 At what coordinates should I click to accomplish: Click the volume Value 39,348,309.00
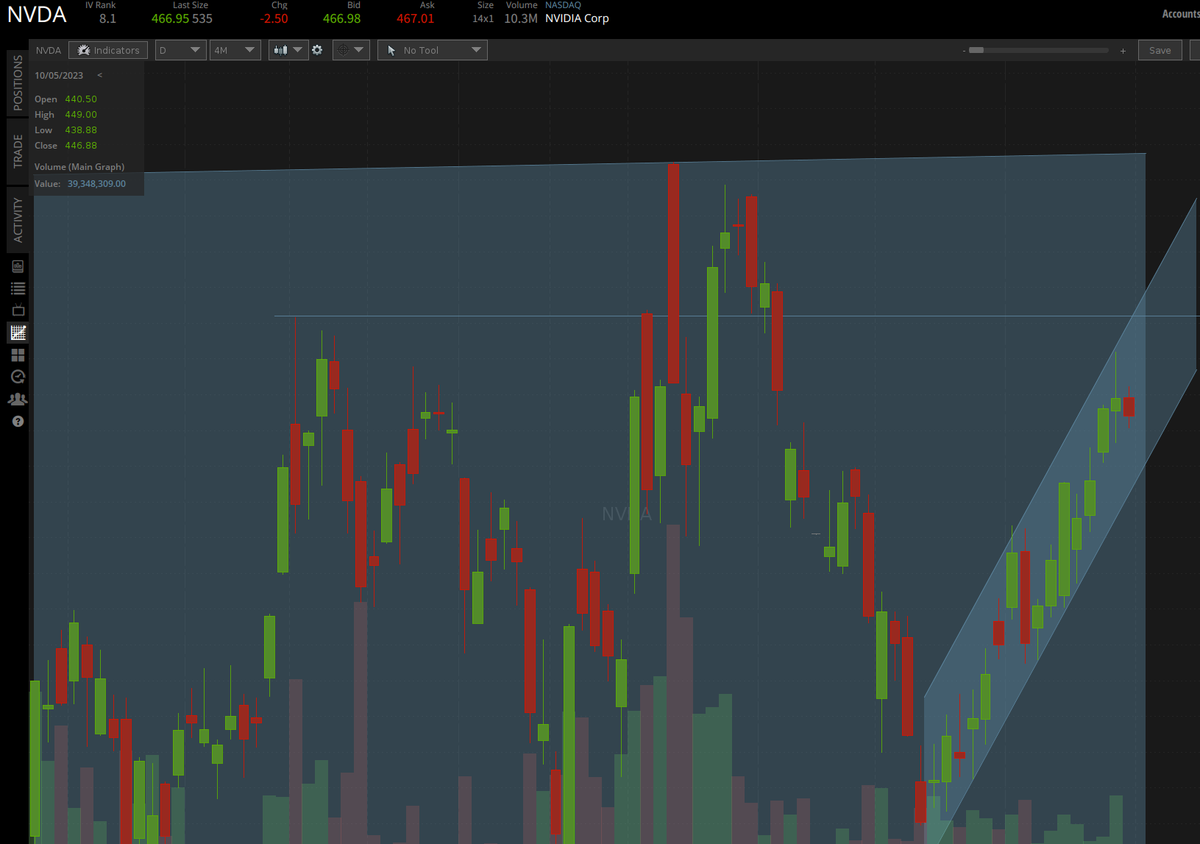97,184
